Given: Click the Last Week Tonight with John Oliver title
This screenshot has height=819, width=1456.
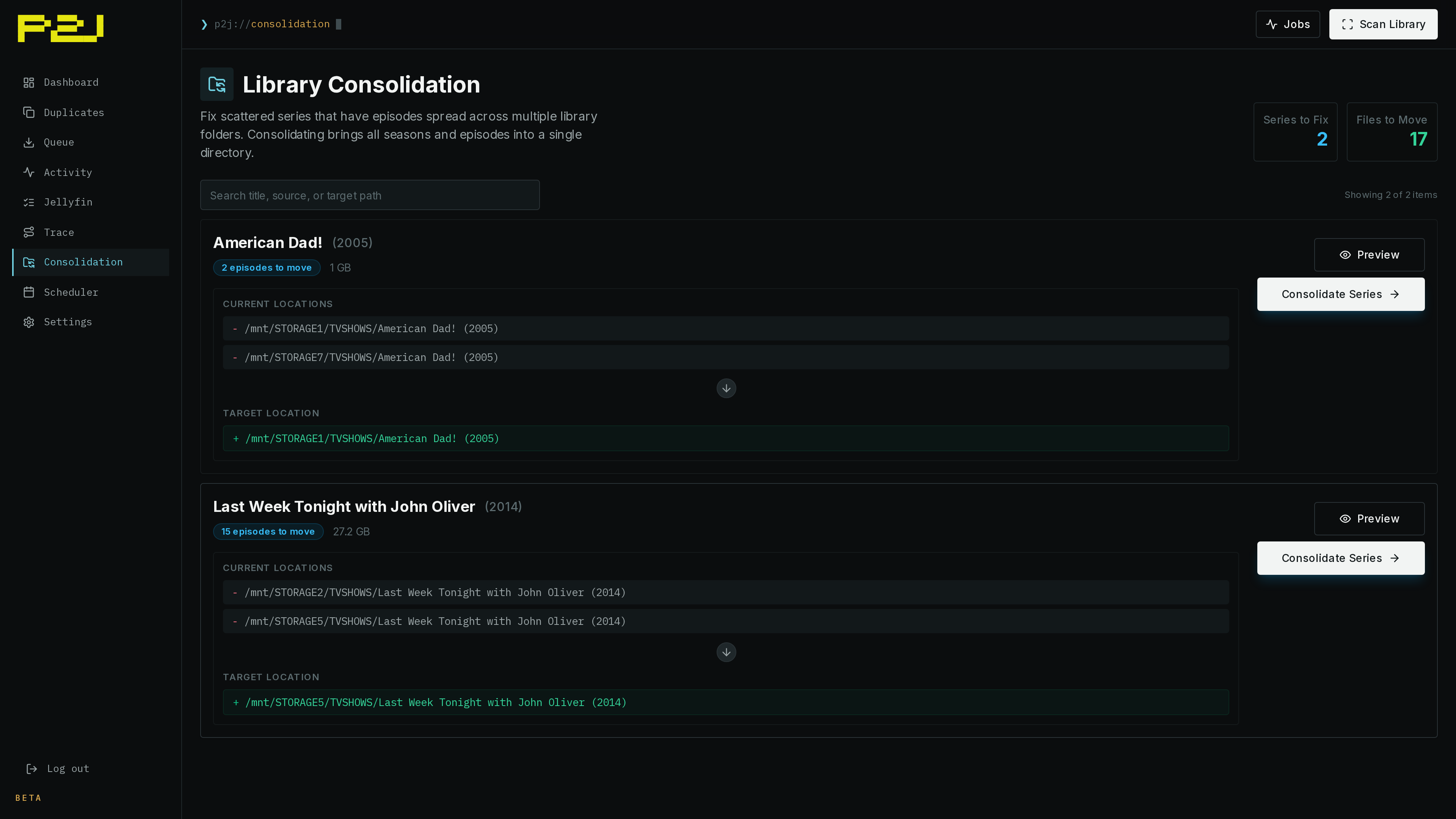Looking at the screenshot, I should [344, 507].
